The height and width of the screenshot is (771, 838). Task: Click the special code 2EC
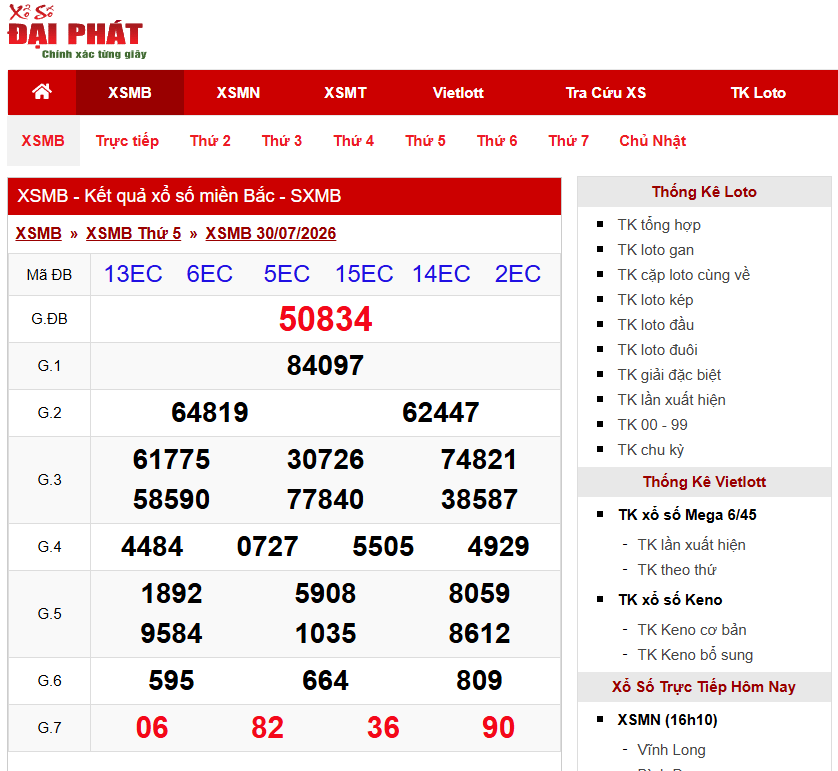coord(517,274)
